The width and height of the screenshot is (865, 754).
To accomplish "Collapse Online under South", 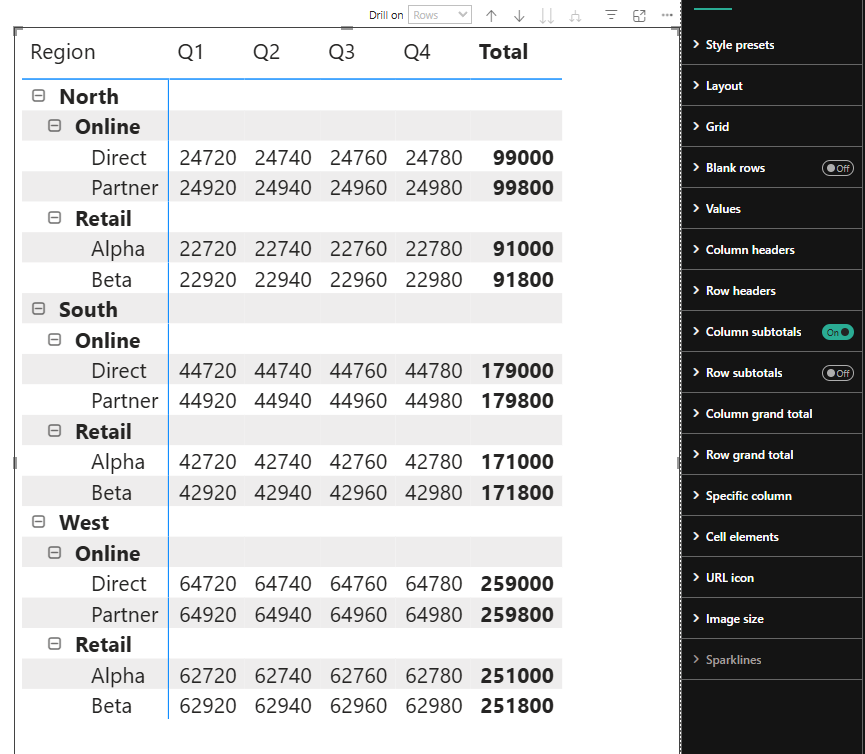I will 54,340.
